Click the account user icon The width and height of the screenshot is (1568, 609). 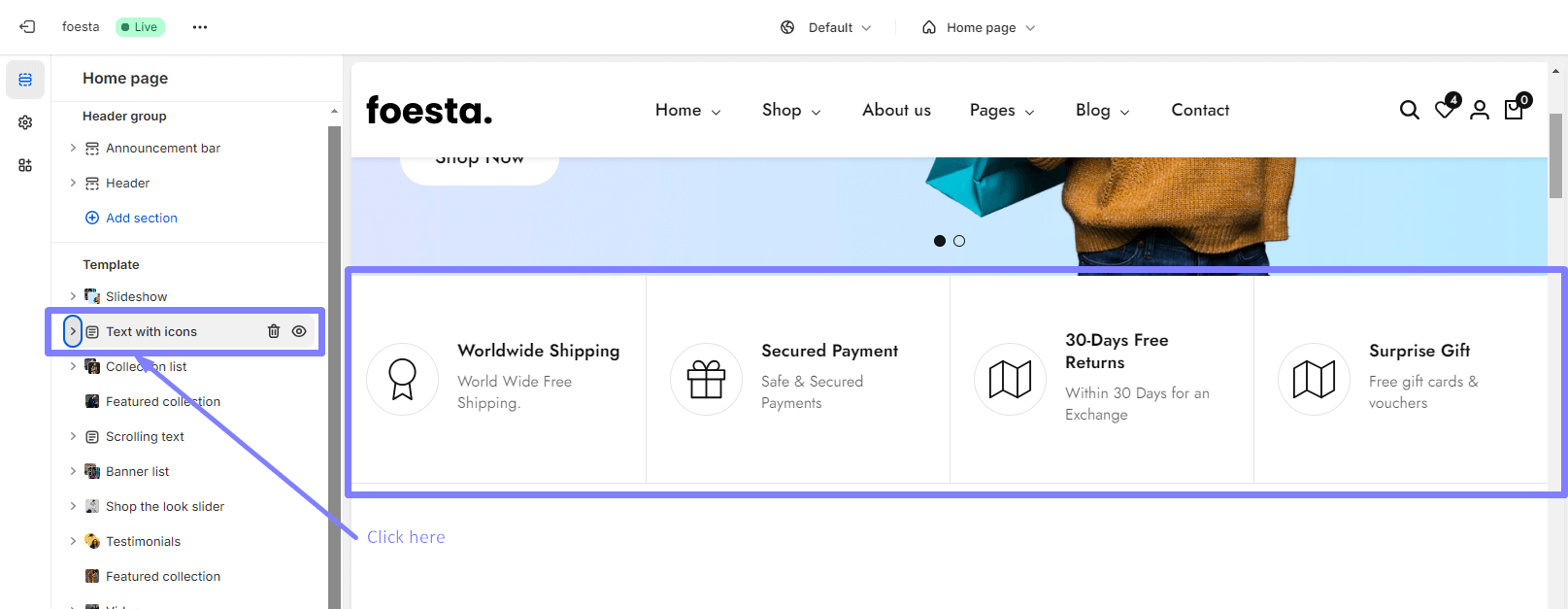[1479, 110]
